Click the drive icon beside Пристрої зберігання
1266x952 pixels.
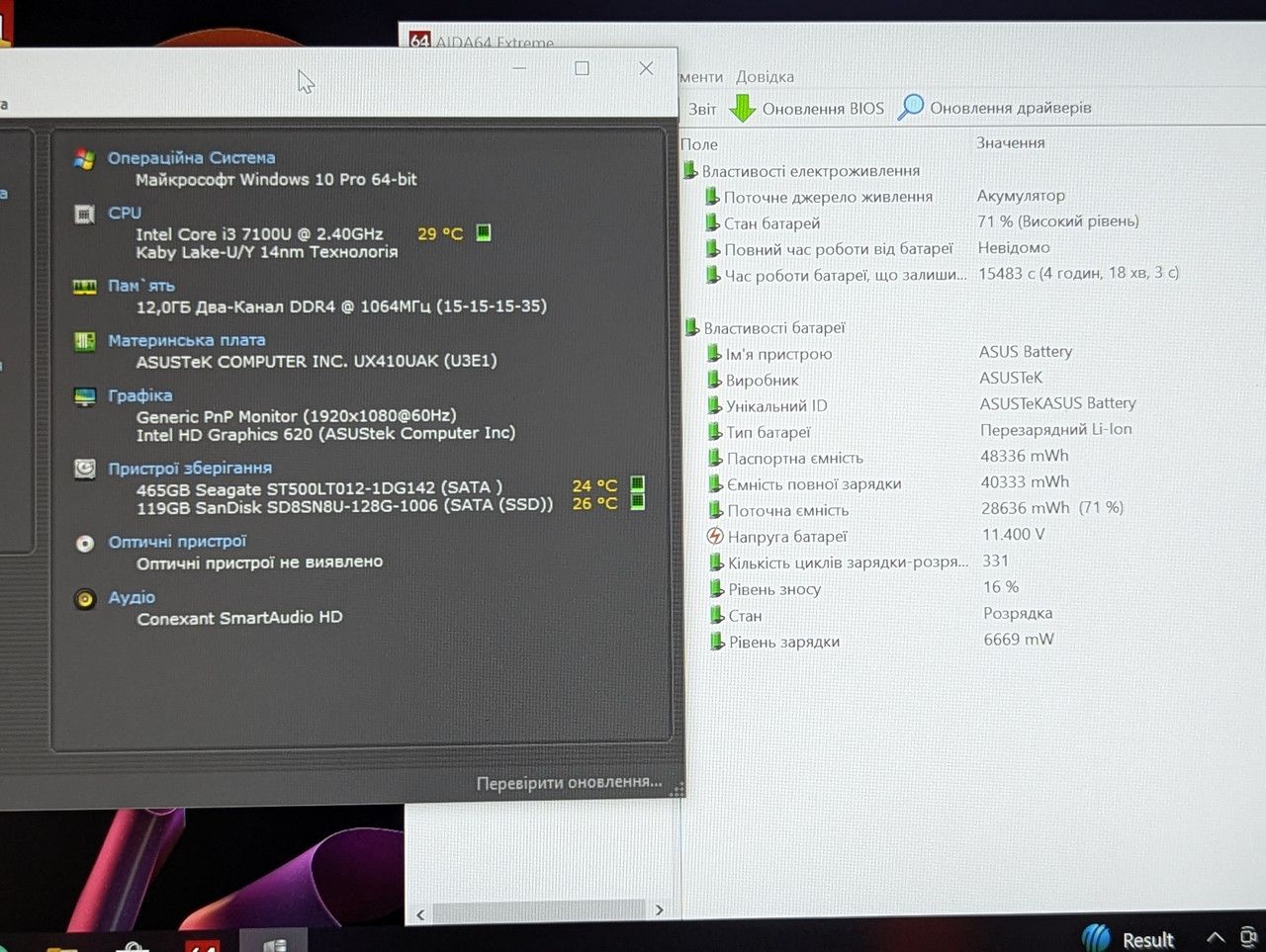click(x=85, y=469)
